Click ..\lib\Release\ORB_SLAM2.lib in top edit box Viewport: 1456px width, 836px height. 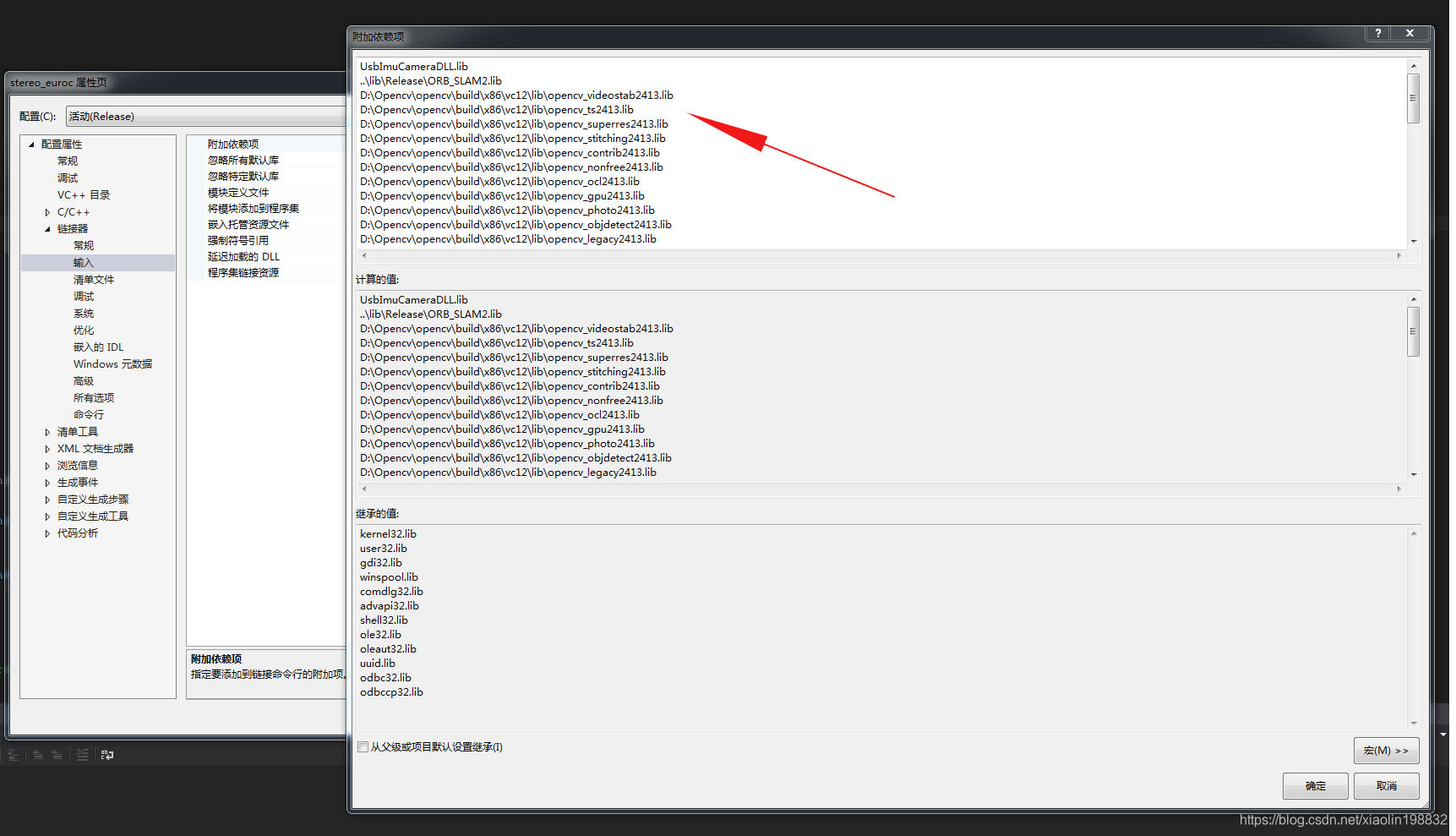[x=431, y=81]
